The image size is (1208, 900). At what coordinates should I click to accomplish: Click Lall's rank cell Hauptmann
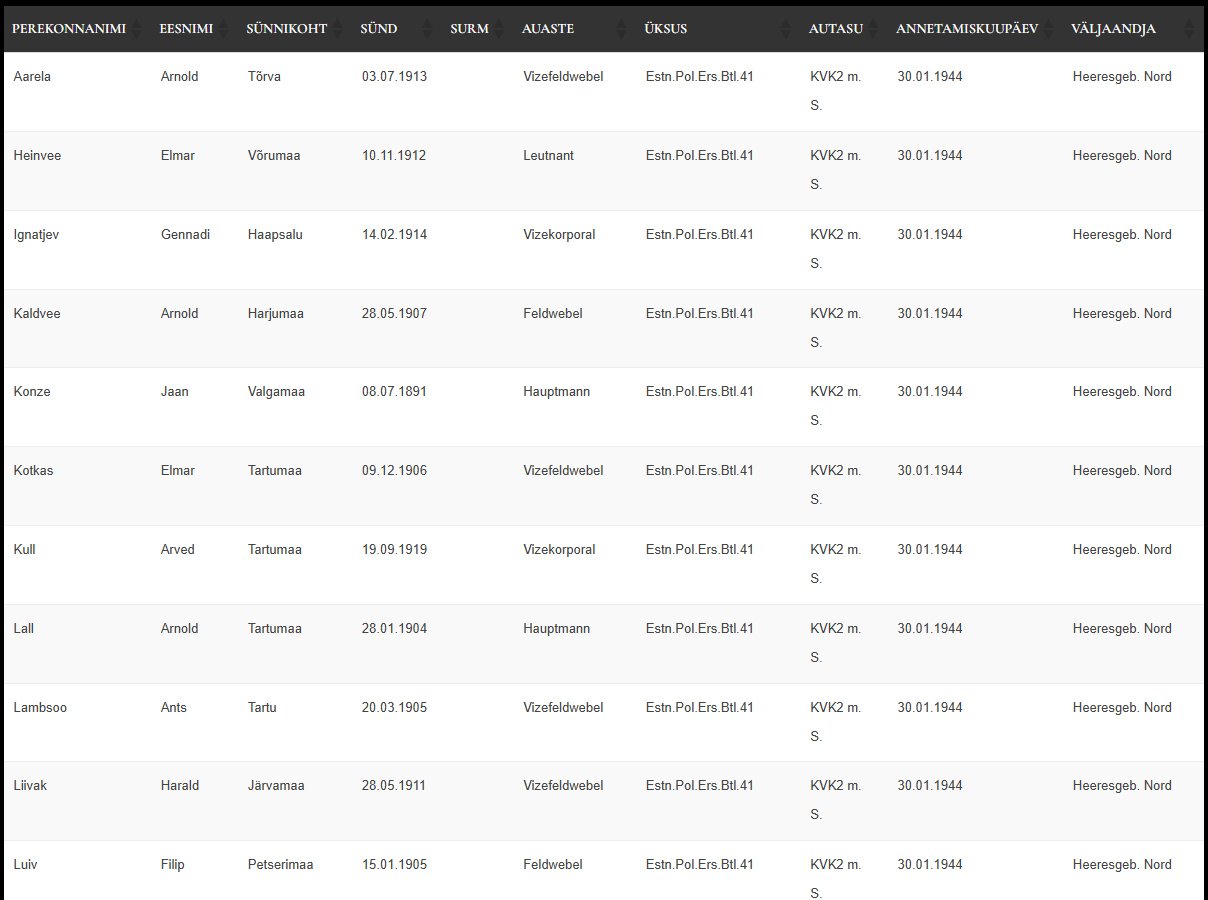tap(556, 629)
